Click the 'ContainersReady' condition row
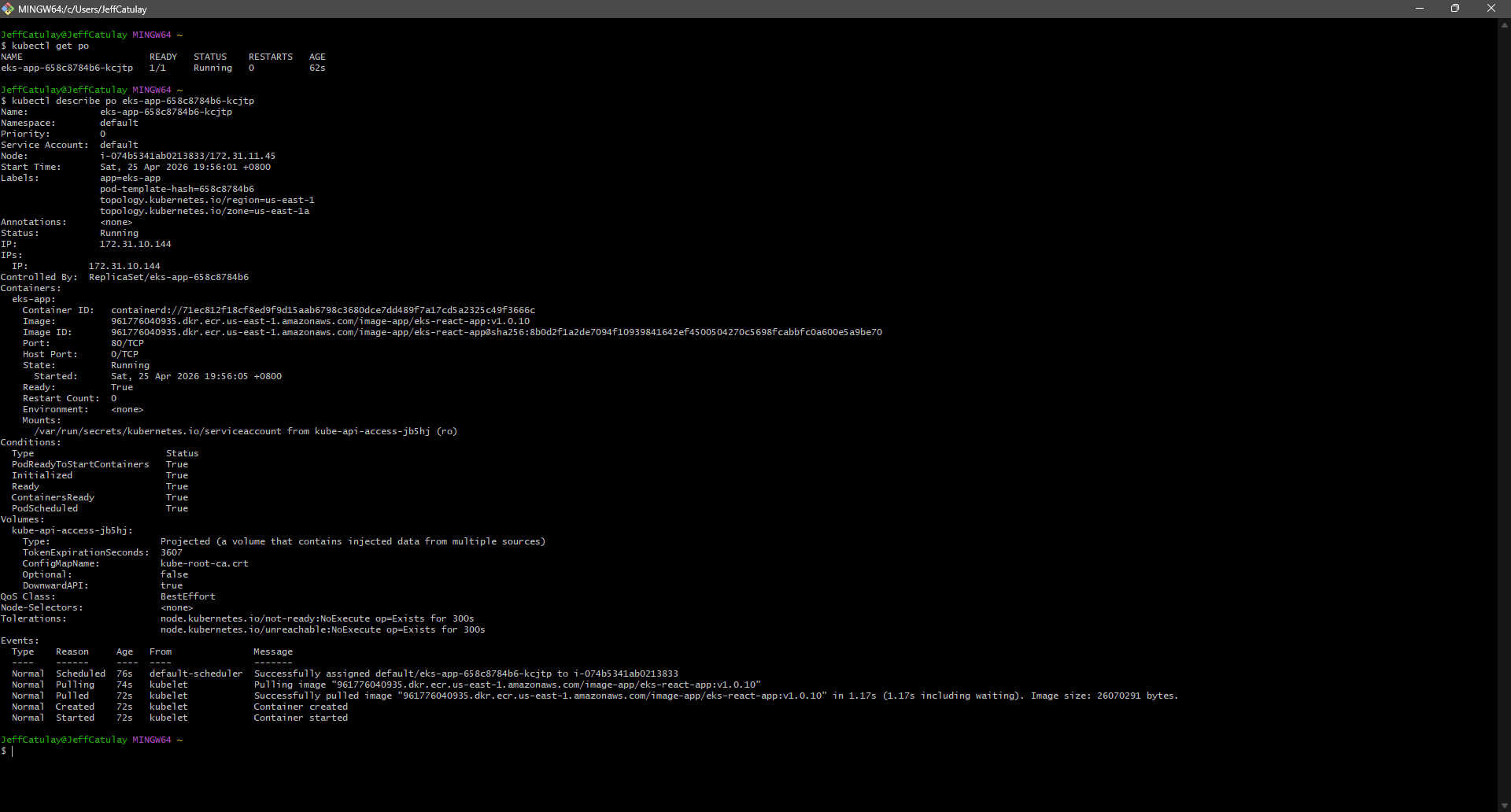 [100, 497]
